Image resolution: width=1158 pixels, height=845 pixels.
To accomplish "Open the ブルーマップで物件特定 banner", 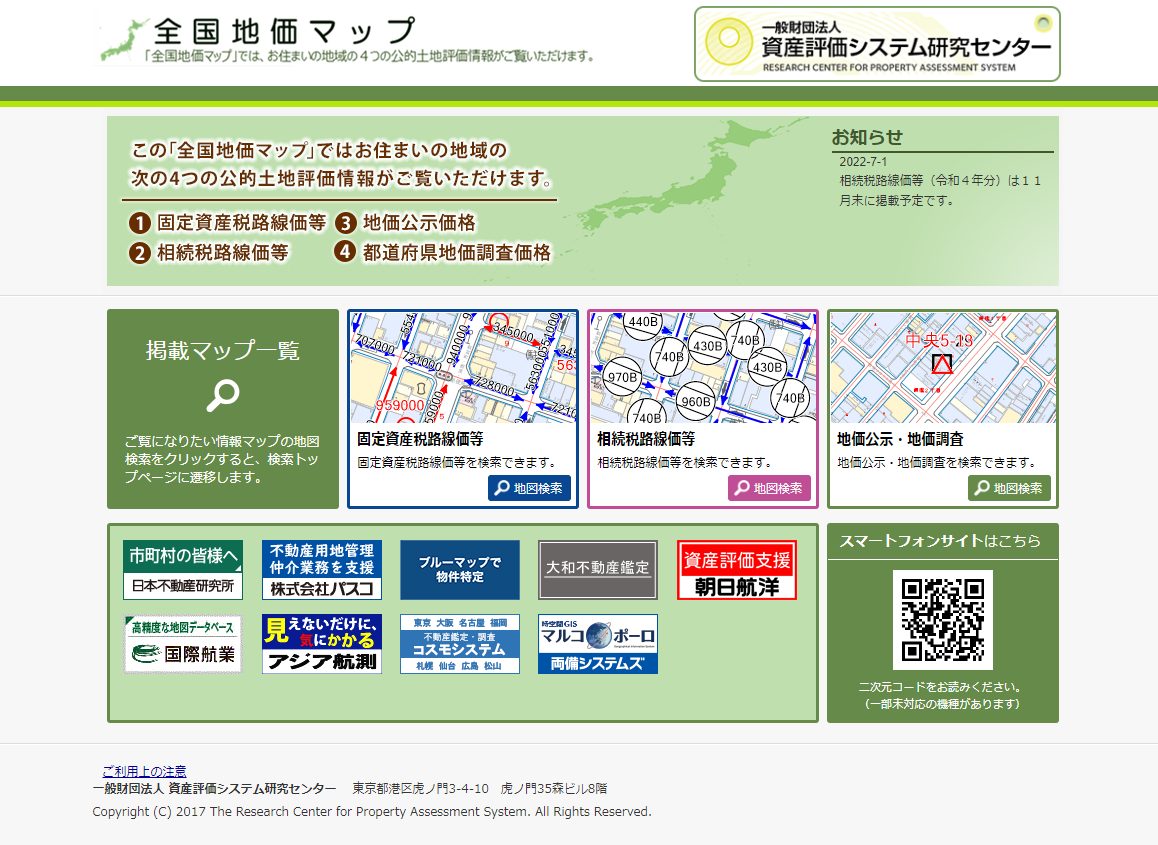I will coord(460,569).
